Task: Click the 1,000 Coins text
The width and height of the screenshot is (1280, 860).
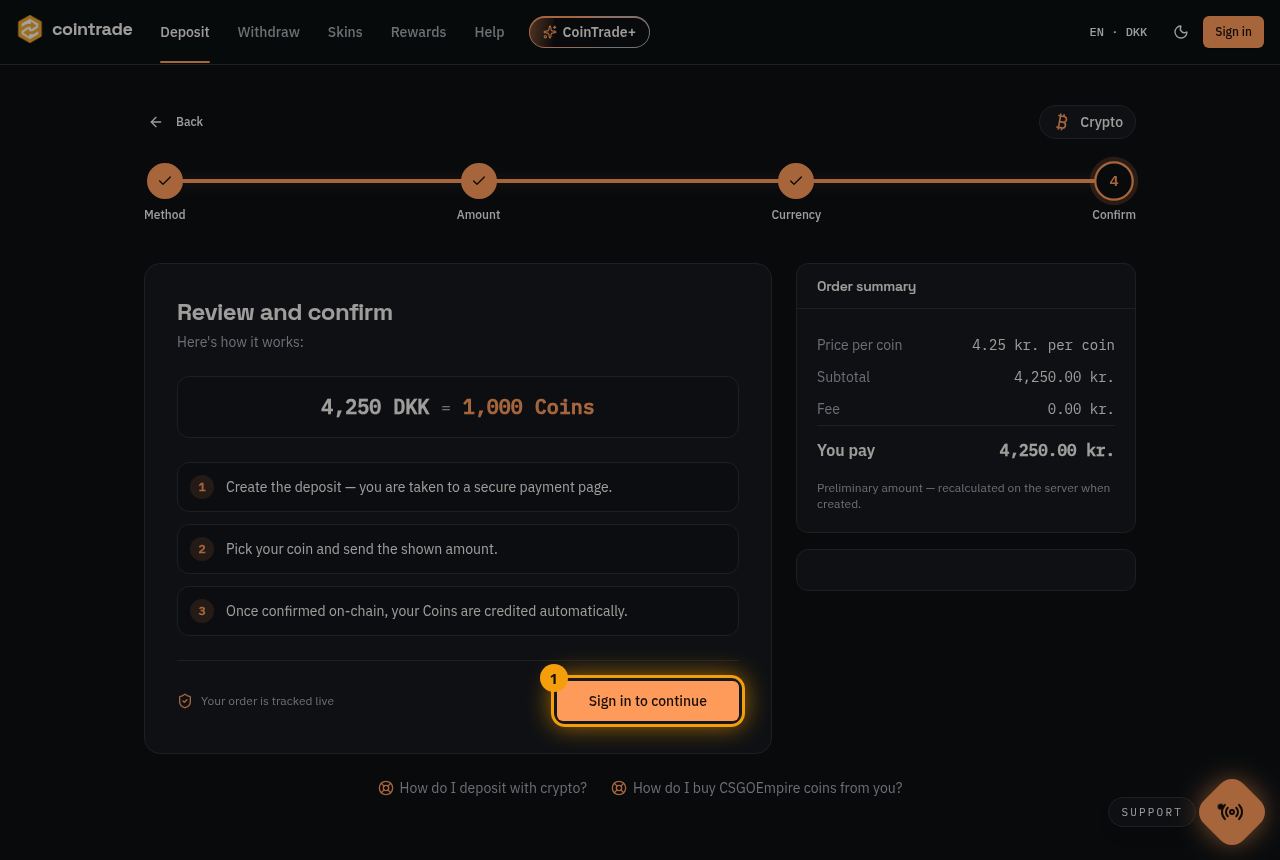Action: pos(528,407)
